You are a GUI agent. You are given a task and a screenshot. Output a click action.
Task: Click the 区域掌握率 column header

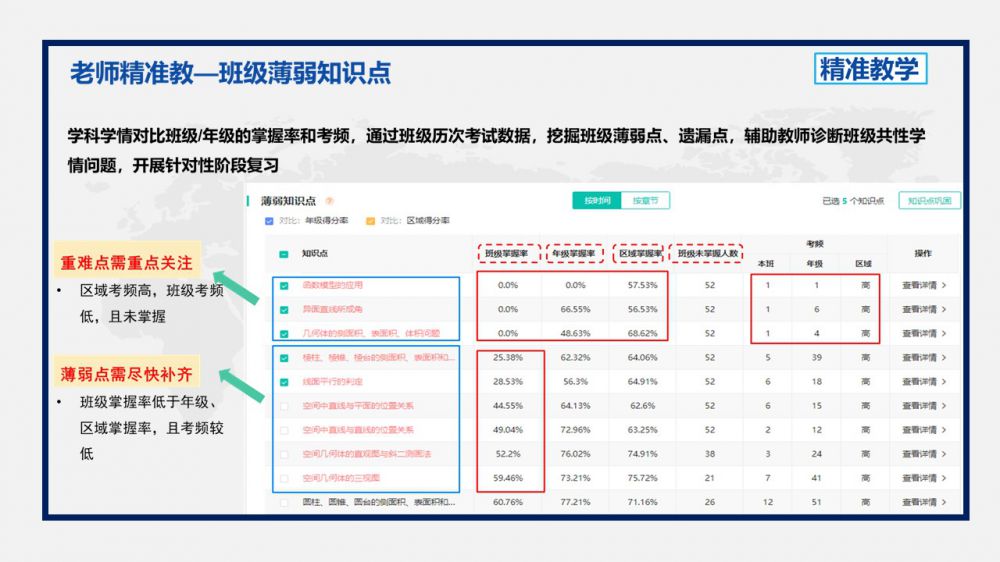click(640, 254)
